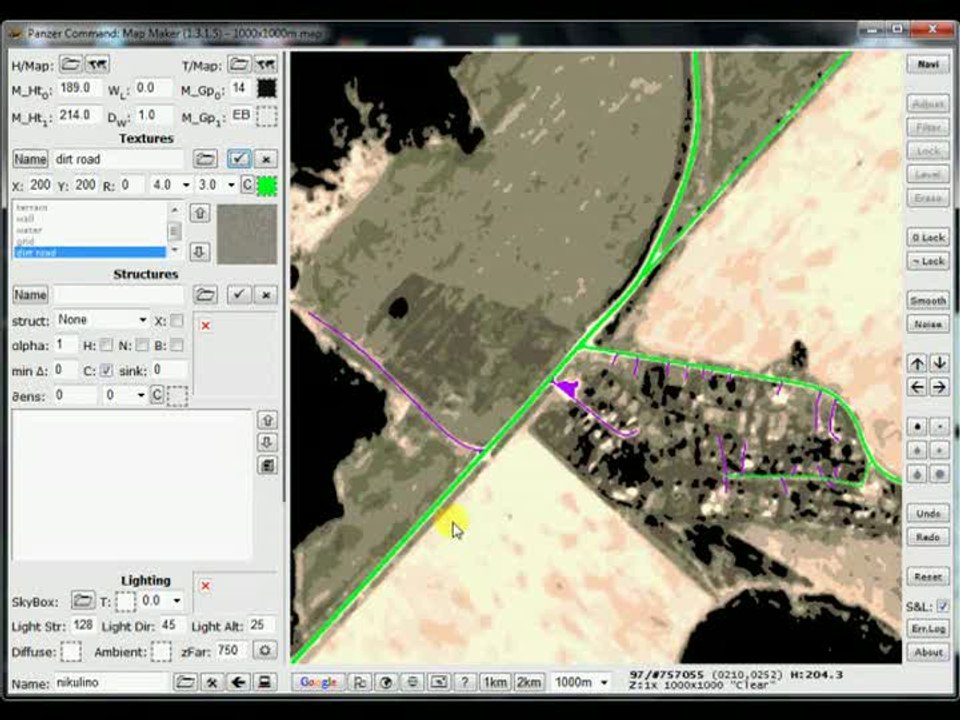
Task: Toggle the N checkbox
Action: [x=141, y=345]
